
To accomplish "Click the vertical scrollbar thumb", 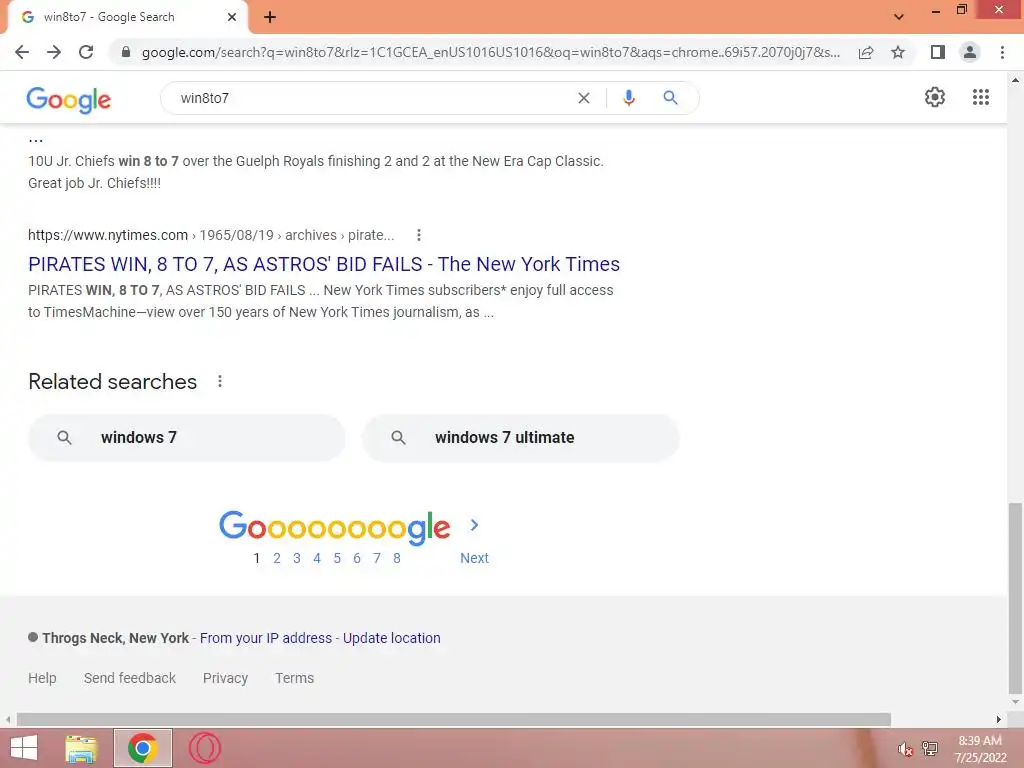I will [1015, 598].
